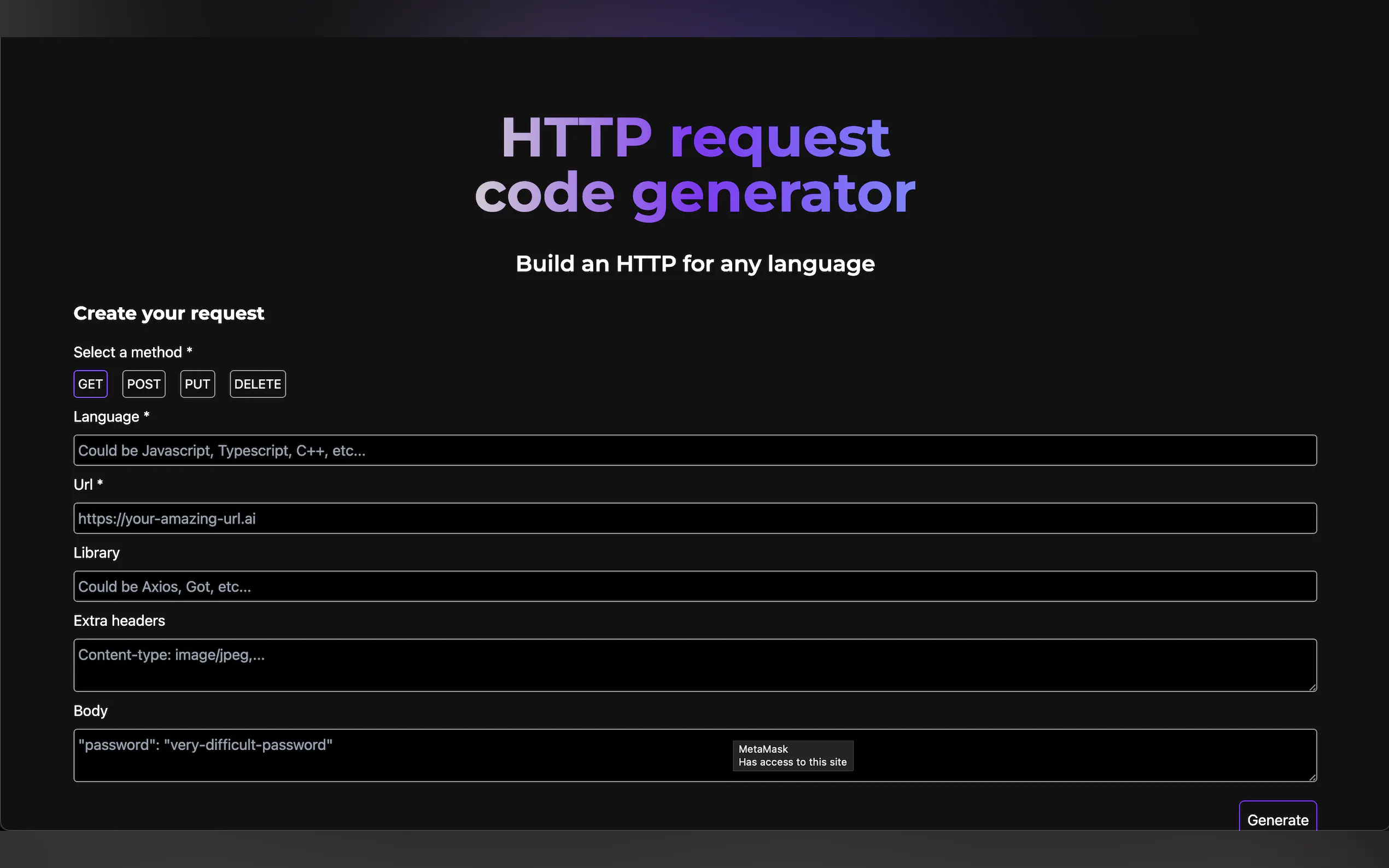This screenshot has height=868, width=1389.
Task: Click into the Url input field
Action: click(x=695, y=518)
